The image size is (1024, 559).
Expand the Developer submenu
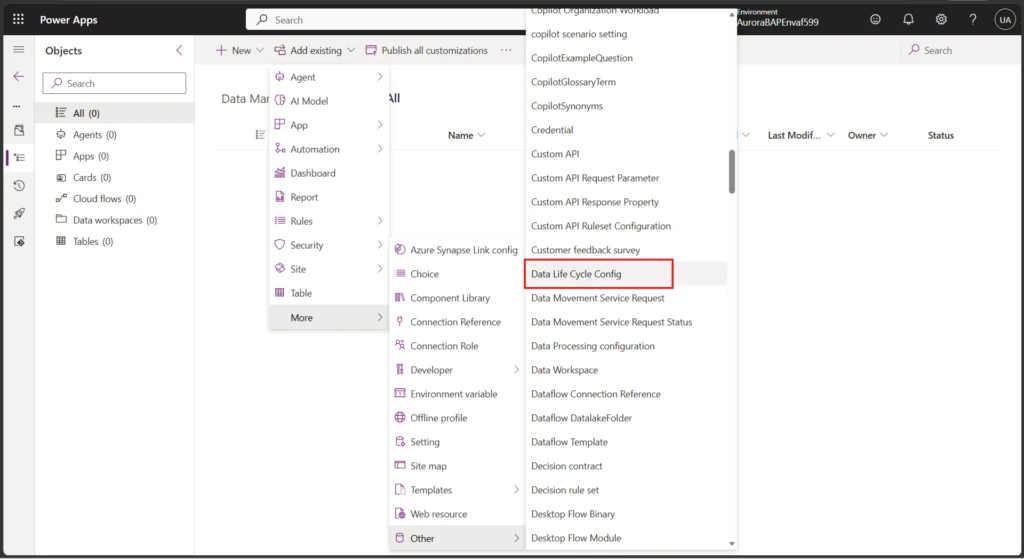(x=457, y=370)
